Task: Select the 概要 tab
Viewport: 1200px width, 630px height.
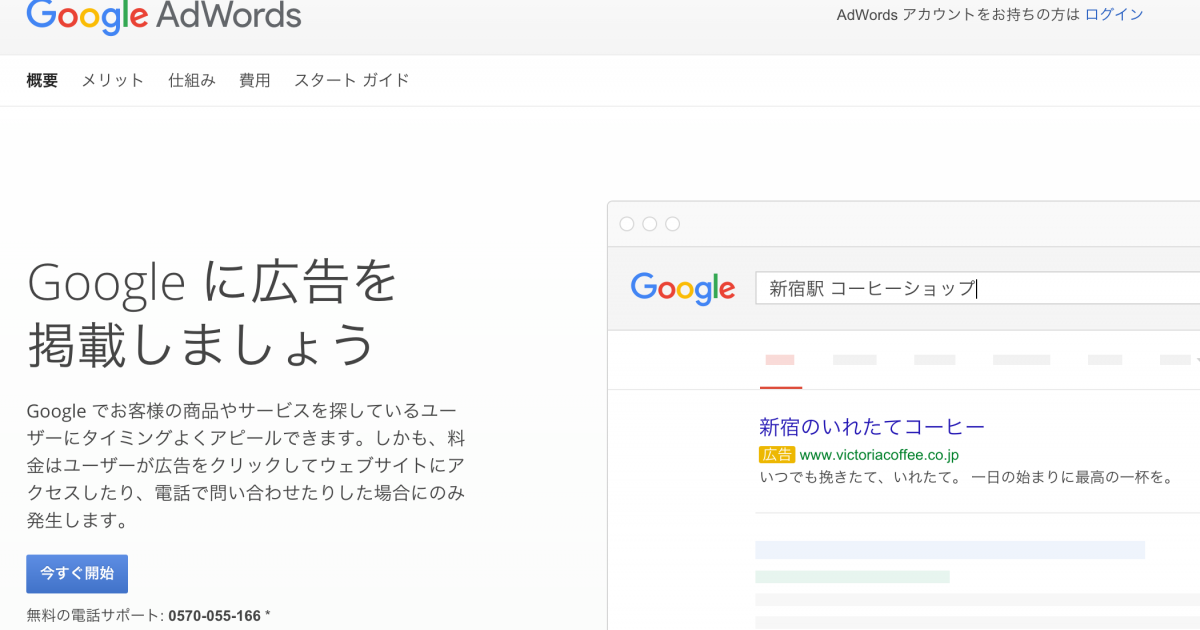Action: point(42,80)
